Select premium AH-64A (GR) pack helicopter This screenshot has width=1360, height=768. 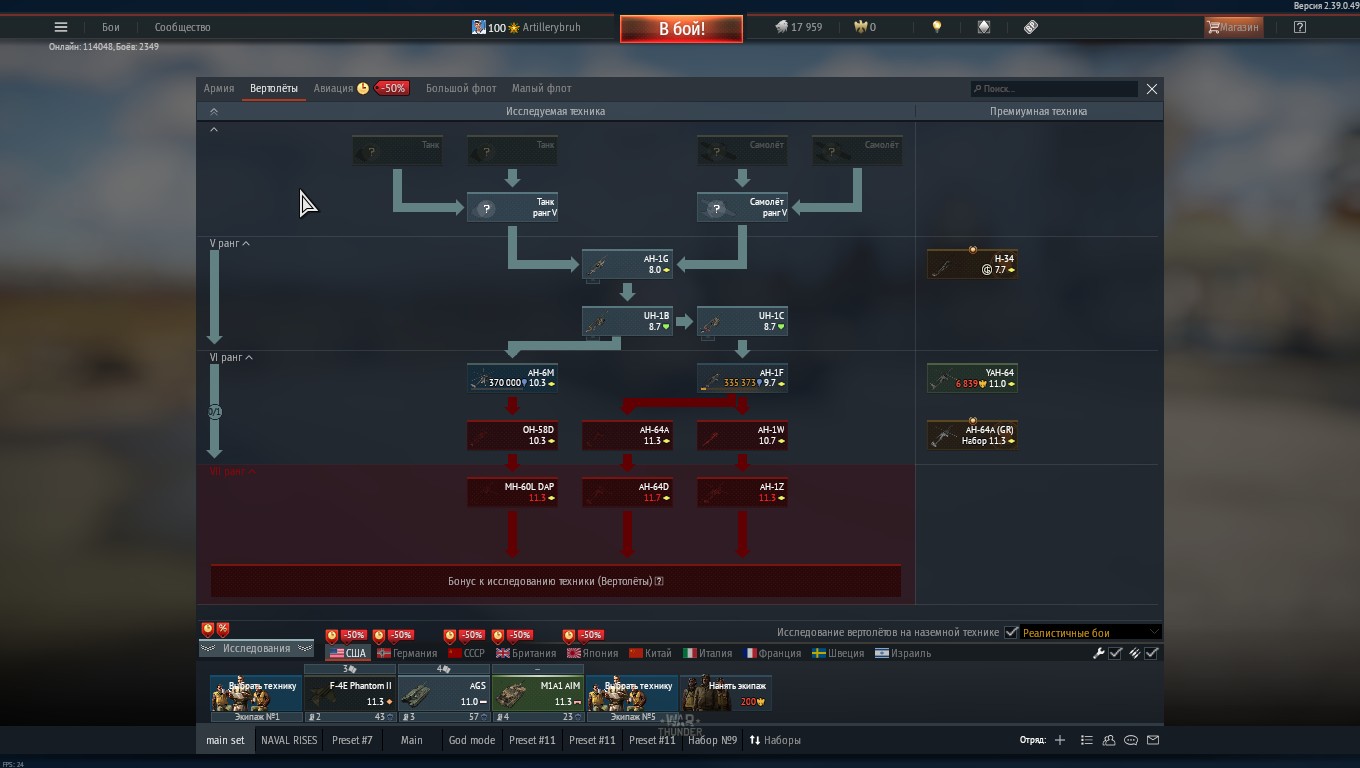[x=972, y=435]
